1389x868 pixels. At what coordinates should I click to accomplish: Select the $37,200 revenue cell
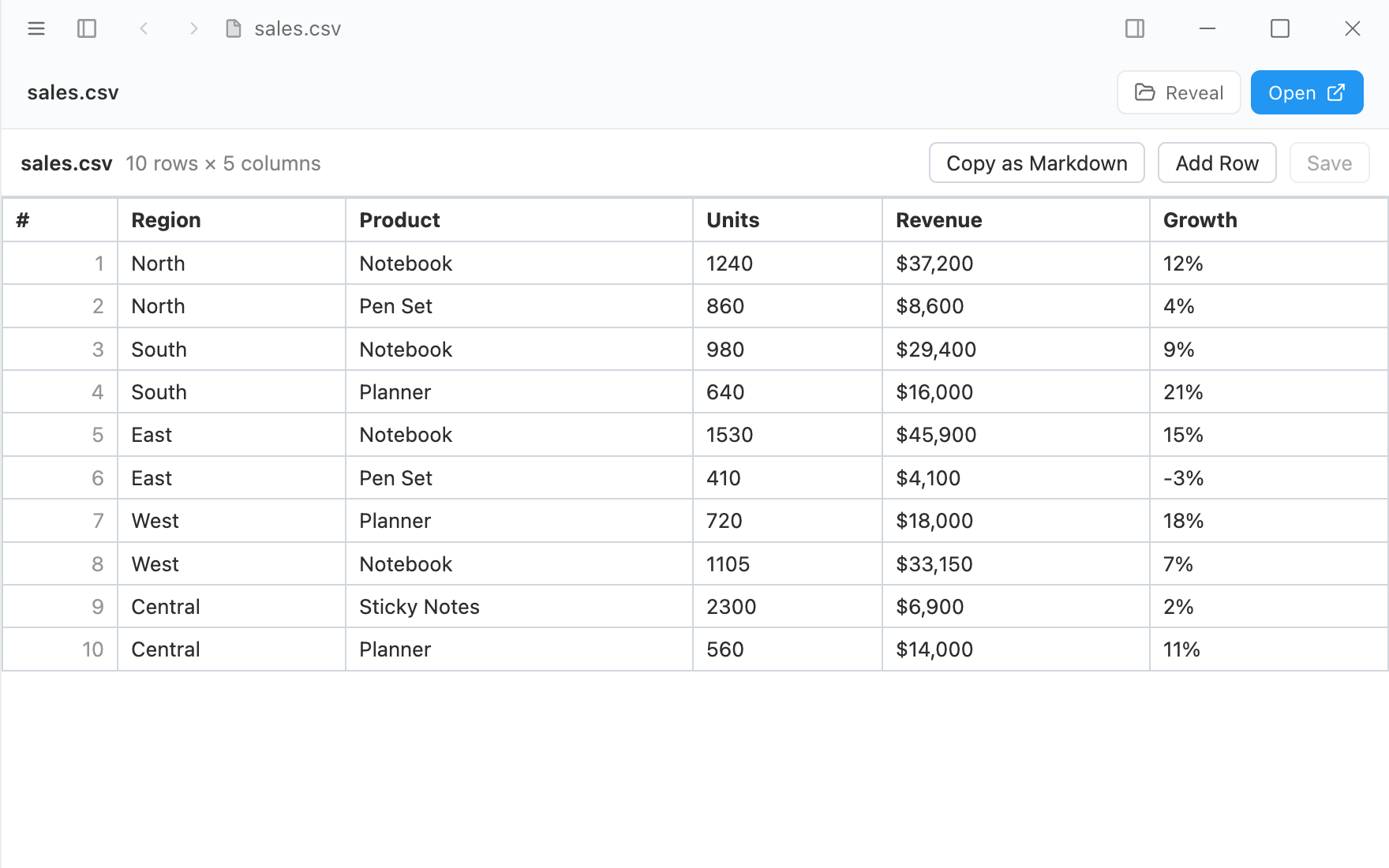click(1016, 264)
